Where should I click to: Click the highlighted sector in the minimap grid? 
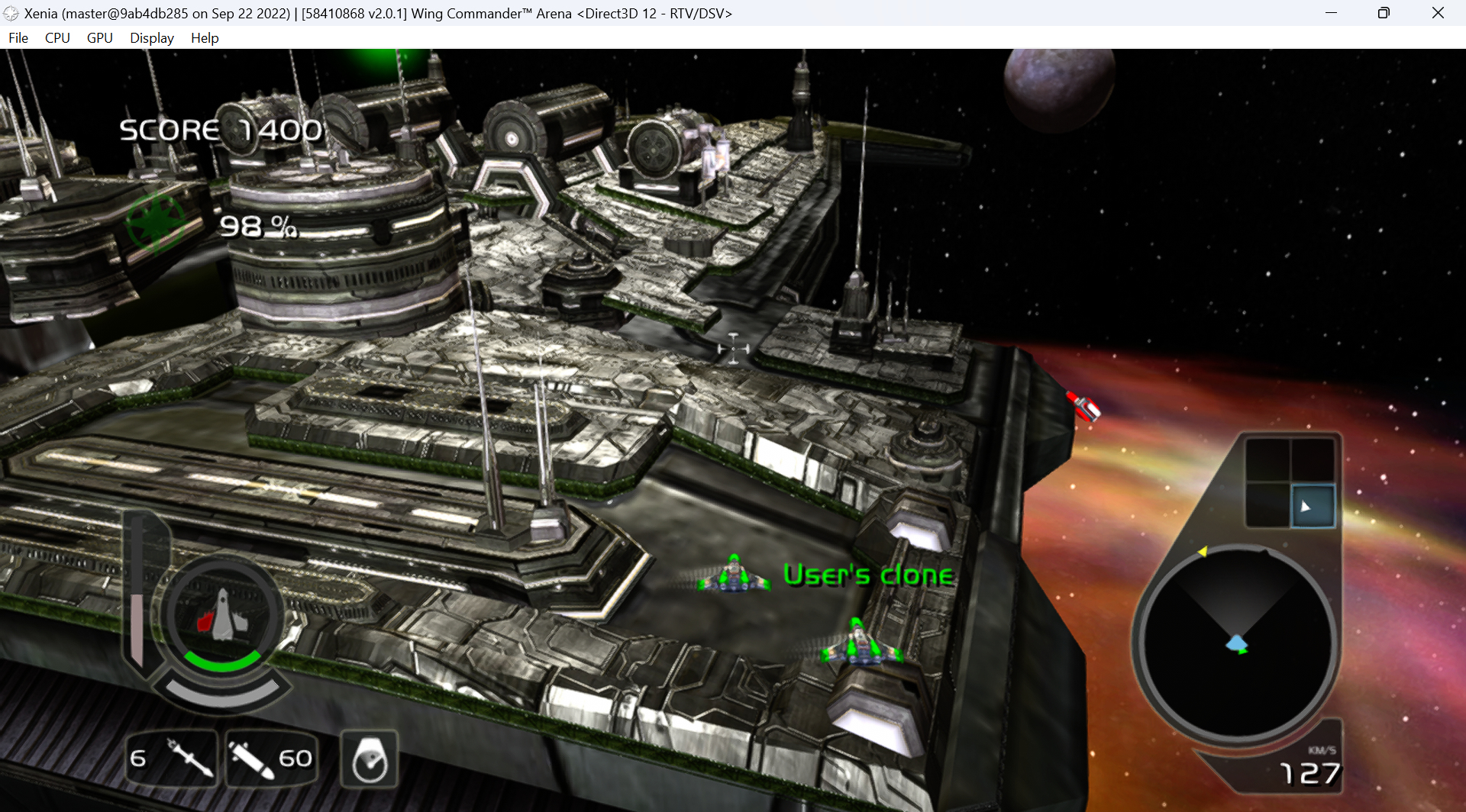(1313, 506)
